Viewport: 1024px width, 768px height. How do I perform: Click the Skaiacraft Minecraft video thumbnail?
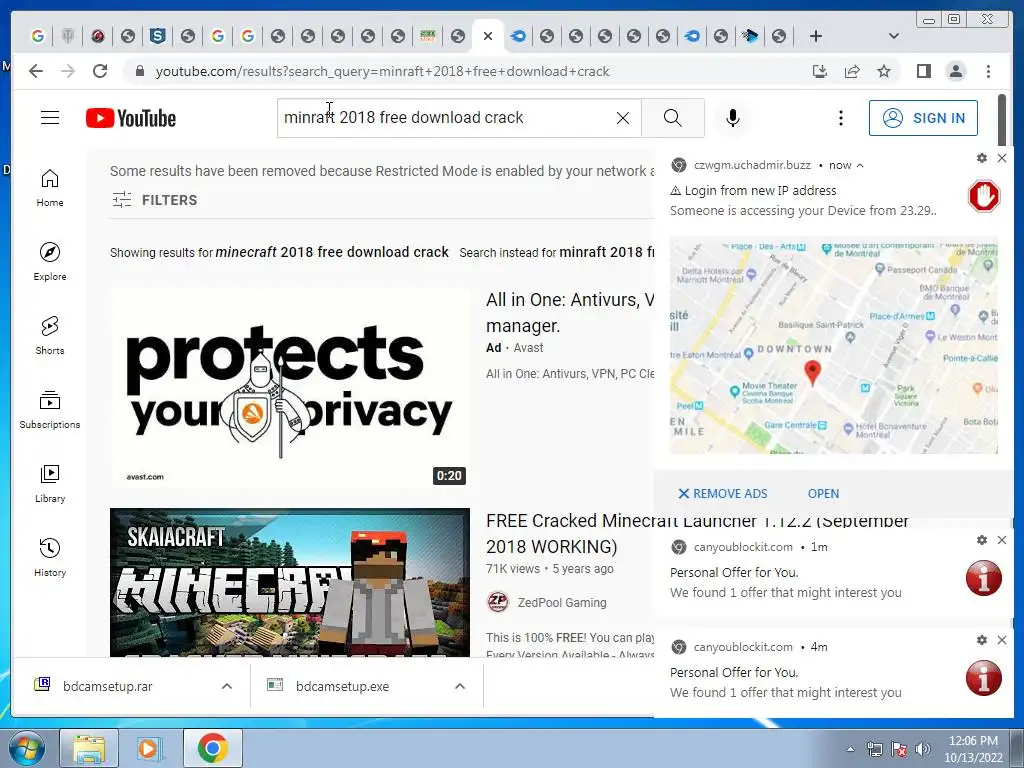pyautogui.click(x=290, y=583)
